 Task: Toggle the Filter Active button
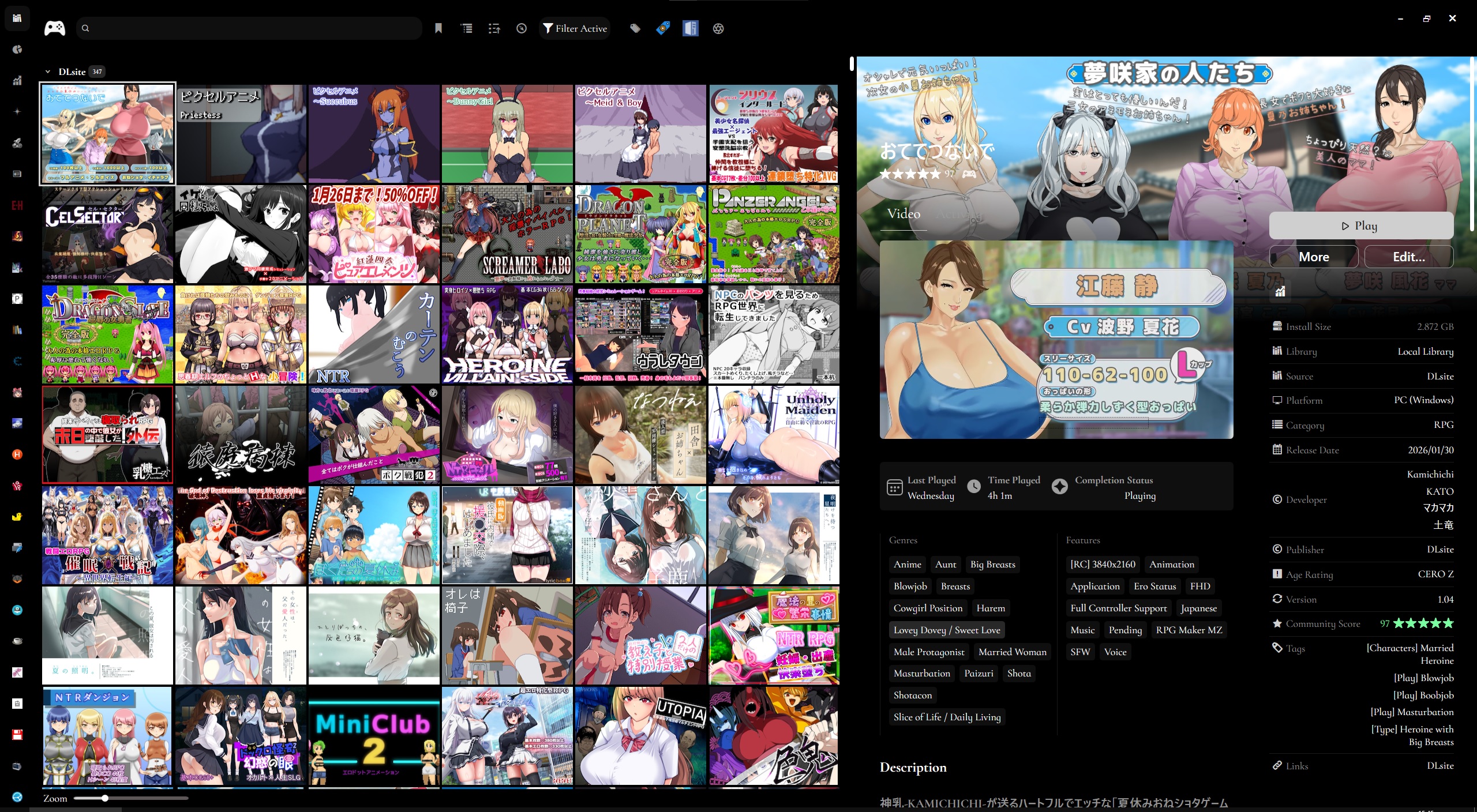point(575,28)
